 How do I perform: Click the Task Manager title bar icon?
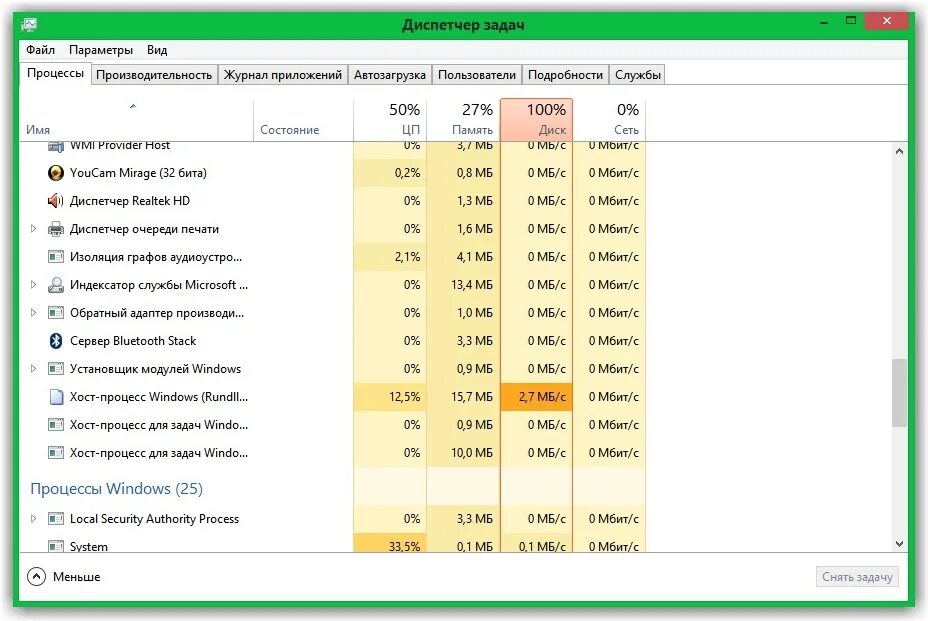[29, 25]
